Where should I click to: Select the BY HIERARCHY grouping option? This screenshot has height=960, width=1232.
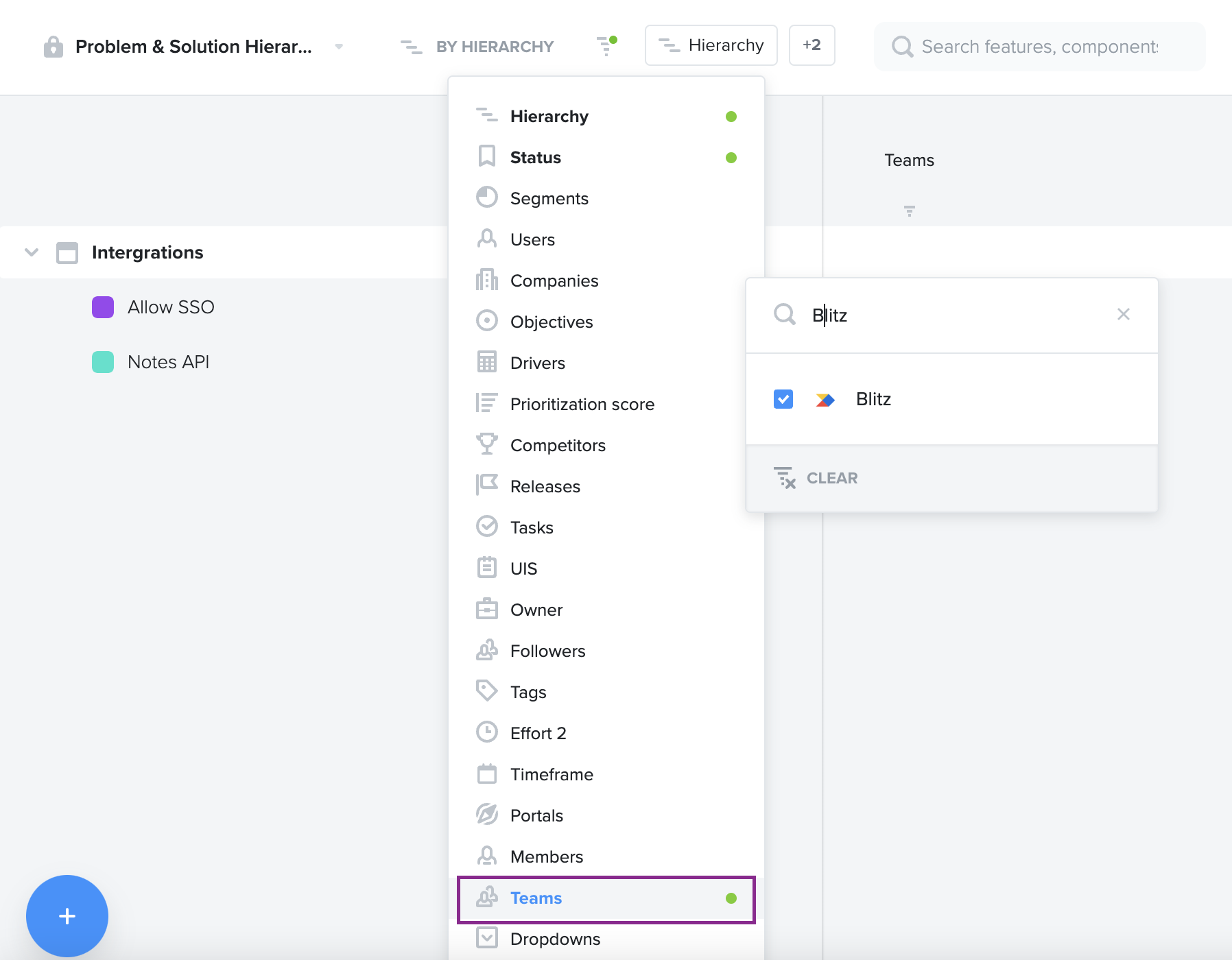[x=477, y=47]
